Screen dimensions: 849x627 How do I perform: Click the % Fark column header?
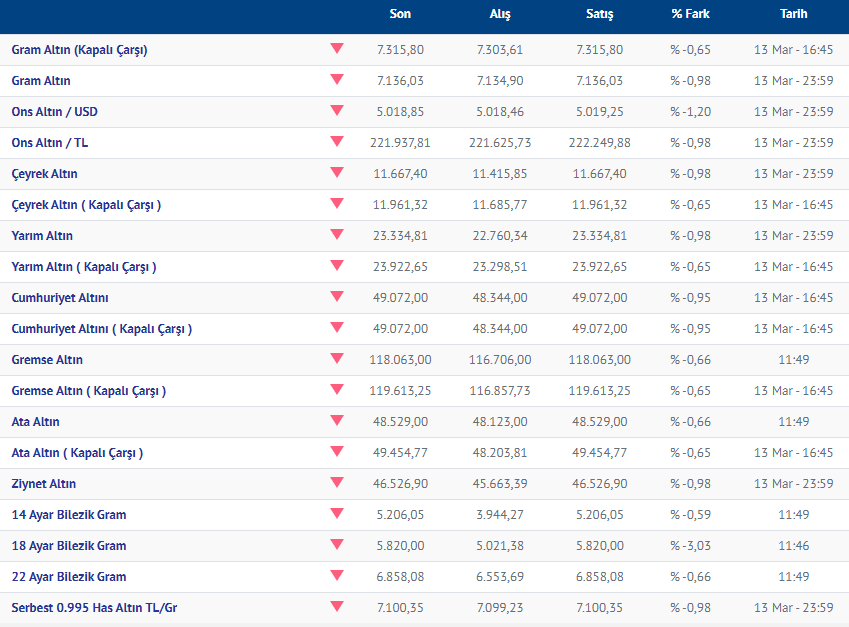click(690, 15)
